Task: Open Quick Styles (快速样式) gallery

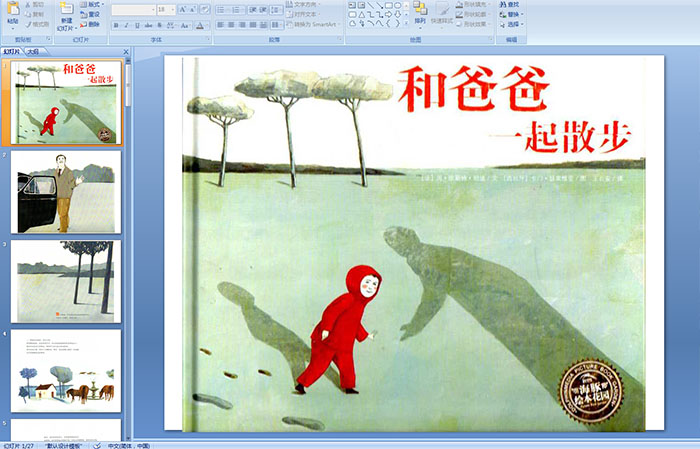Action: tap(442, 13)
